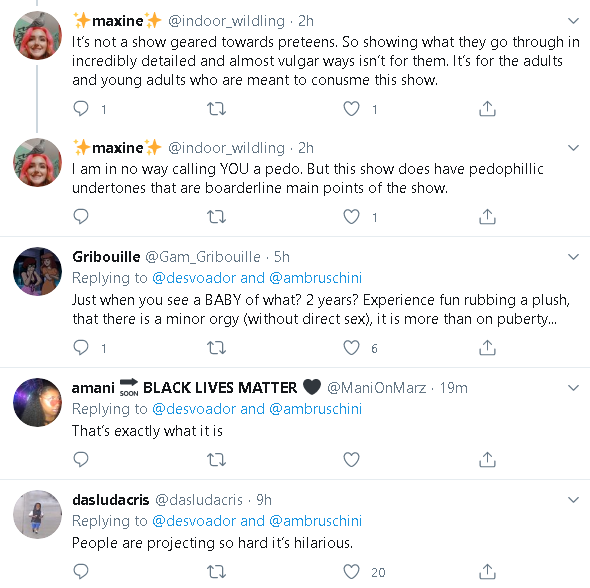Image resolution: width=590 pixels, height=588 pixels.
Task: Open the options chevron on Gribouille's tweet
Action: [573, 257]
